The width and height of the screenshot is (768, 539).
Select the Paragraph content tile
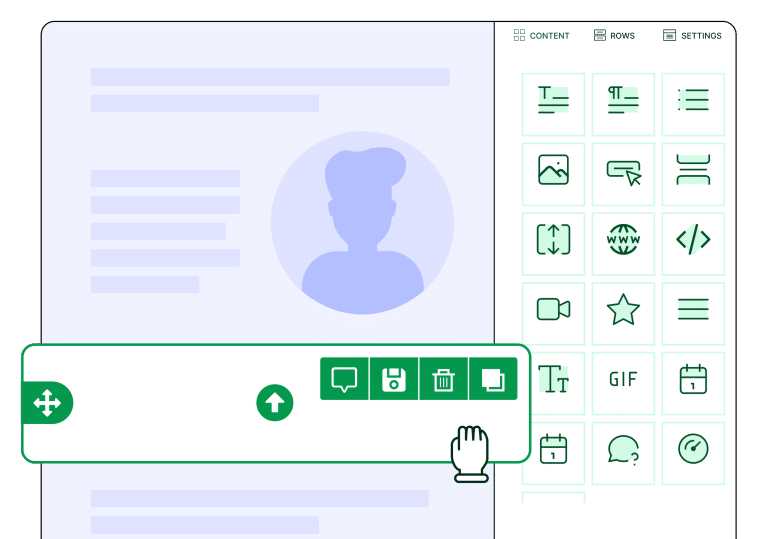click(623, 100)
